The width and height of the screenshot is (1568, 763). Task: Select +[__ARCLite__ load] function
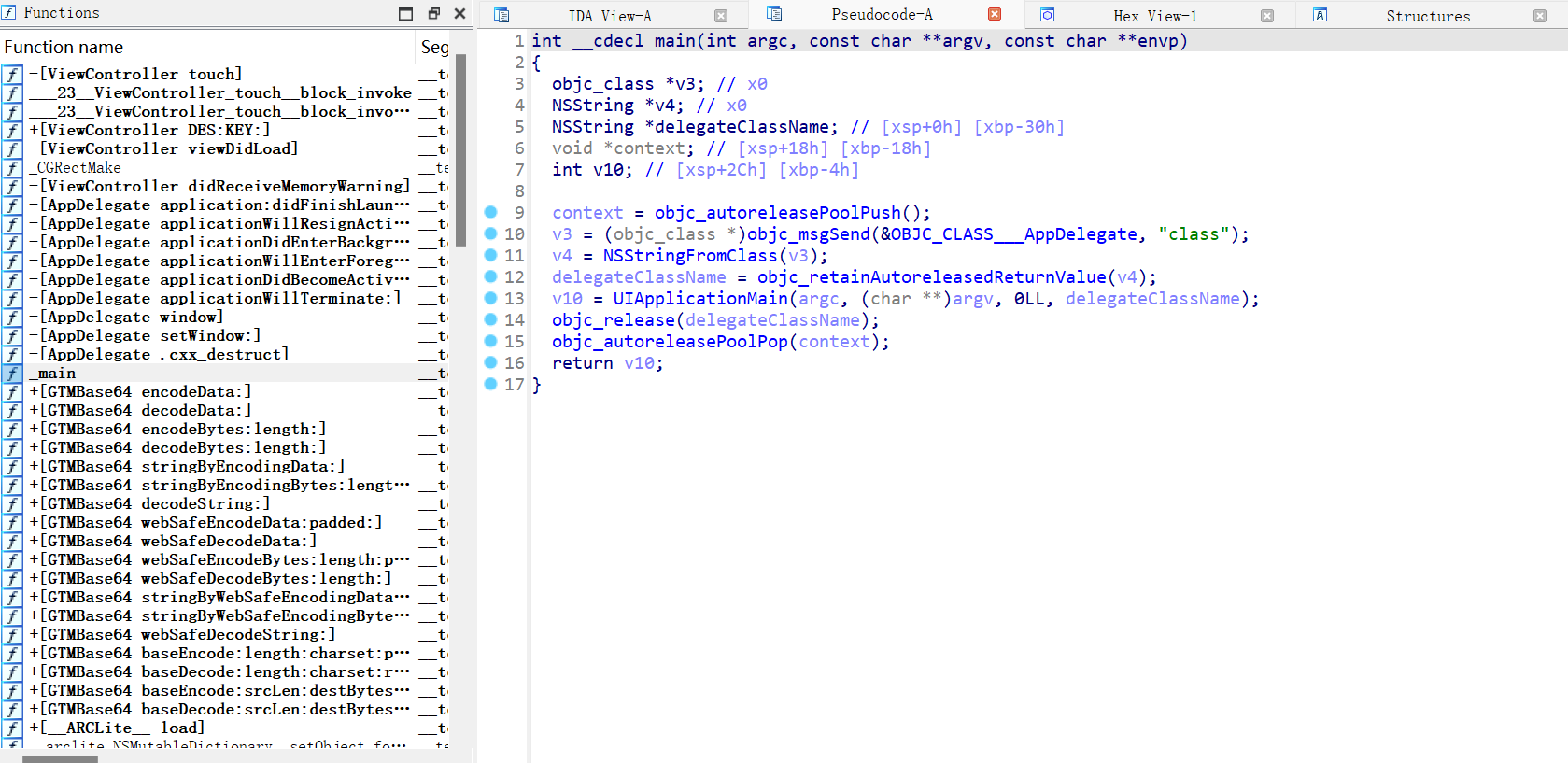tap(117, 728)
